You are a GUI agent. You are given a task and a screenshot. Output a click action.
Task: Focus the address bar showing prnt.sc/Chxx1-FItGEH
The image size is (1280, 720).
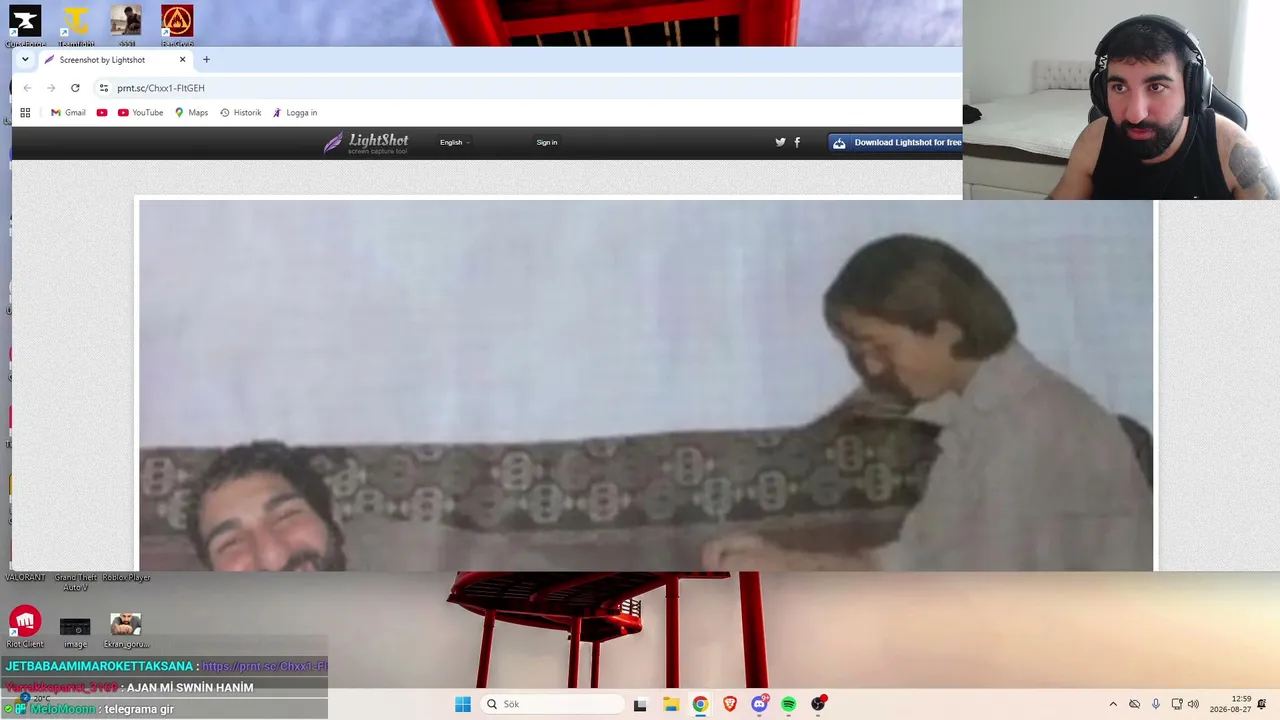pyautogui.click(x=528, y=88)
